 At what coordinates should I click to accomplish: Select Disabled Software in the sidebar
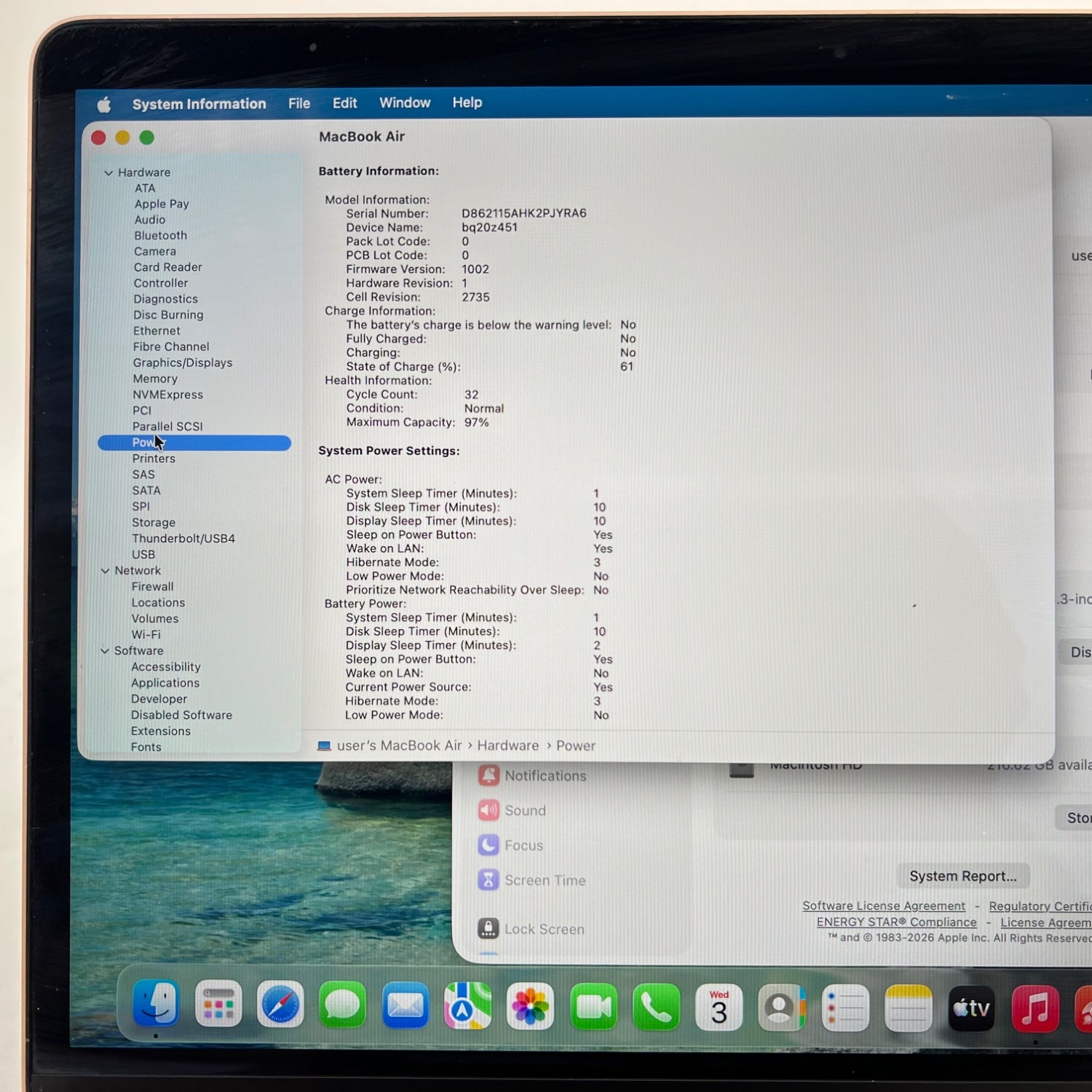(181, 715)
